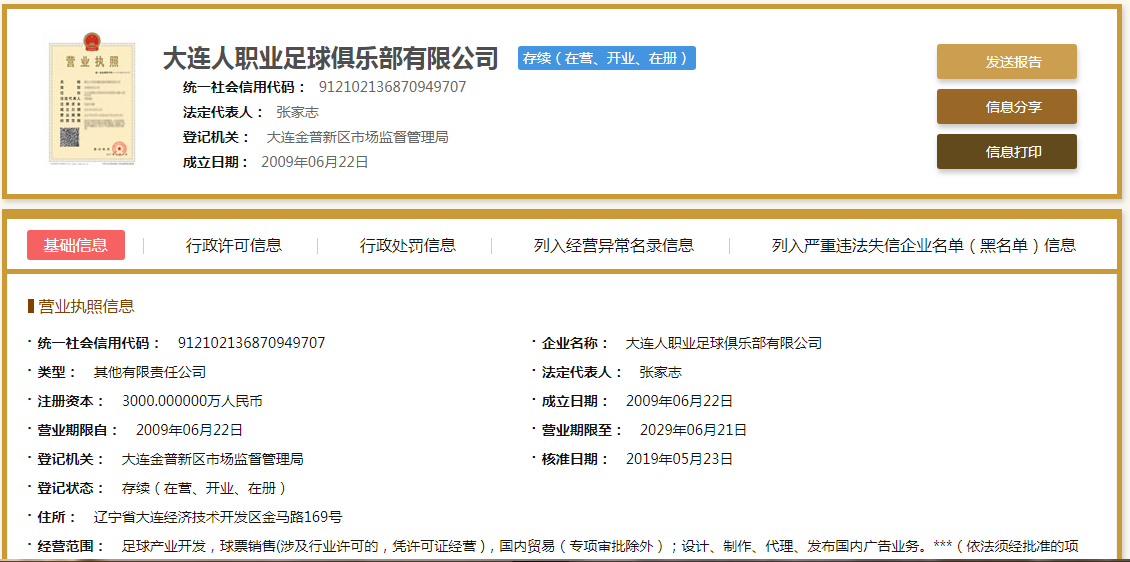The height and width of the screenshot is (562, 1130).
Task: Click address 辽宁省大连经济技术开发区金马路169号
Action: click(x=218, y=517)
